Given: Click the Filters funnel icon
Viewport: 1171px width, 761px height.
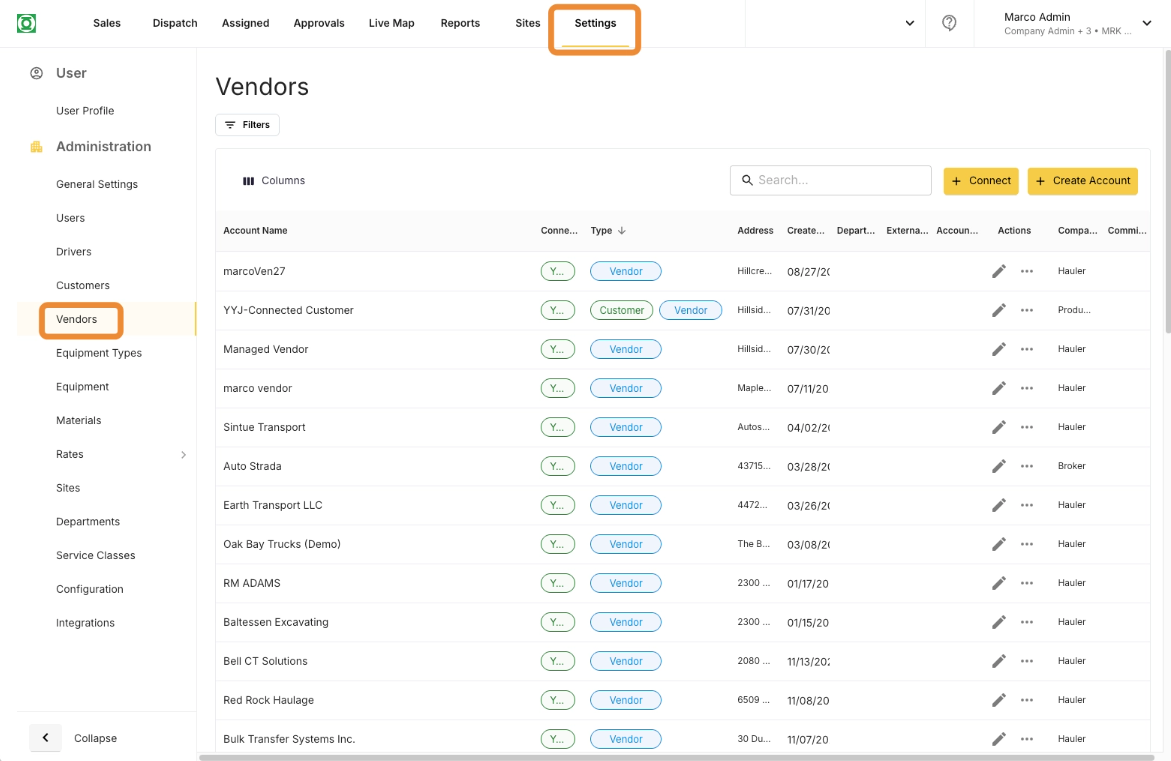Looking at the screenshot, I should (230, 125).
